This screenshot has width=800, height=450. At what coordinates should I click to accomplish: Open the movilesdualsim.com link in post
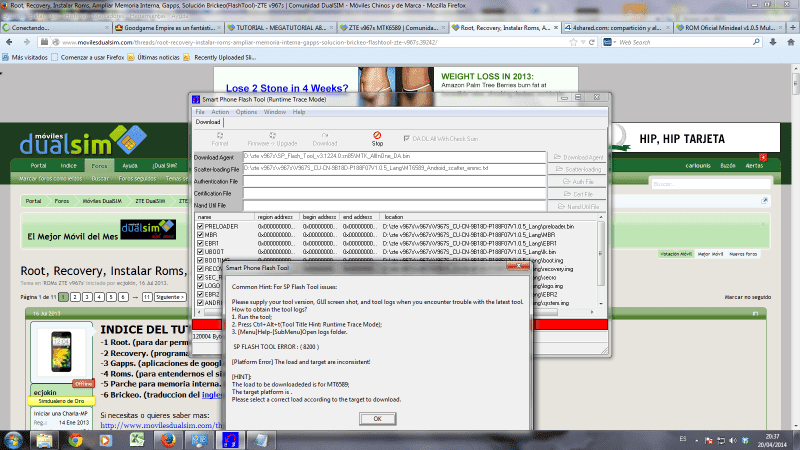click(162, 425)
